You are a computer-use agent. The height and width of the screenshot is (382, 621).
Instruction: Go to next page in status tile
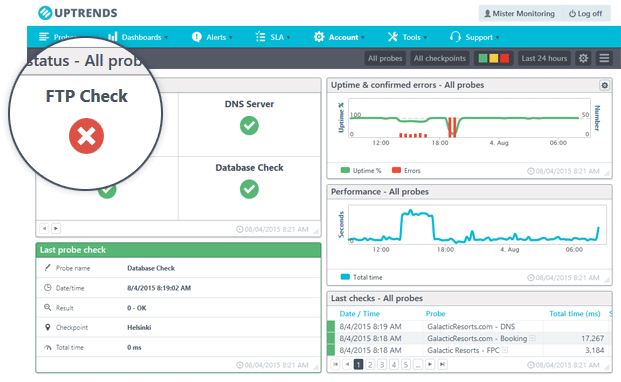56,228
